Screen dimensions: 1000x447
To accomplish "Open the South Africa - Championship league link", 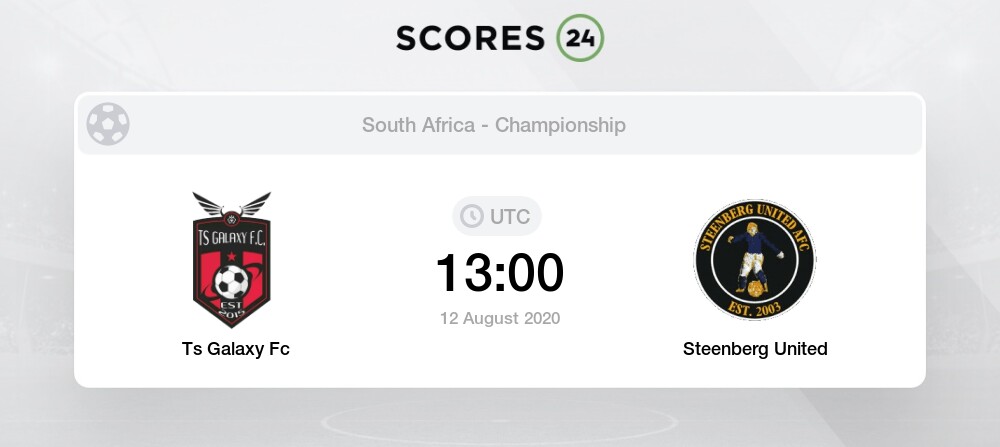I will 494,125.
